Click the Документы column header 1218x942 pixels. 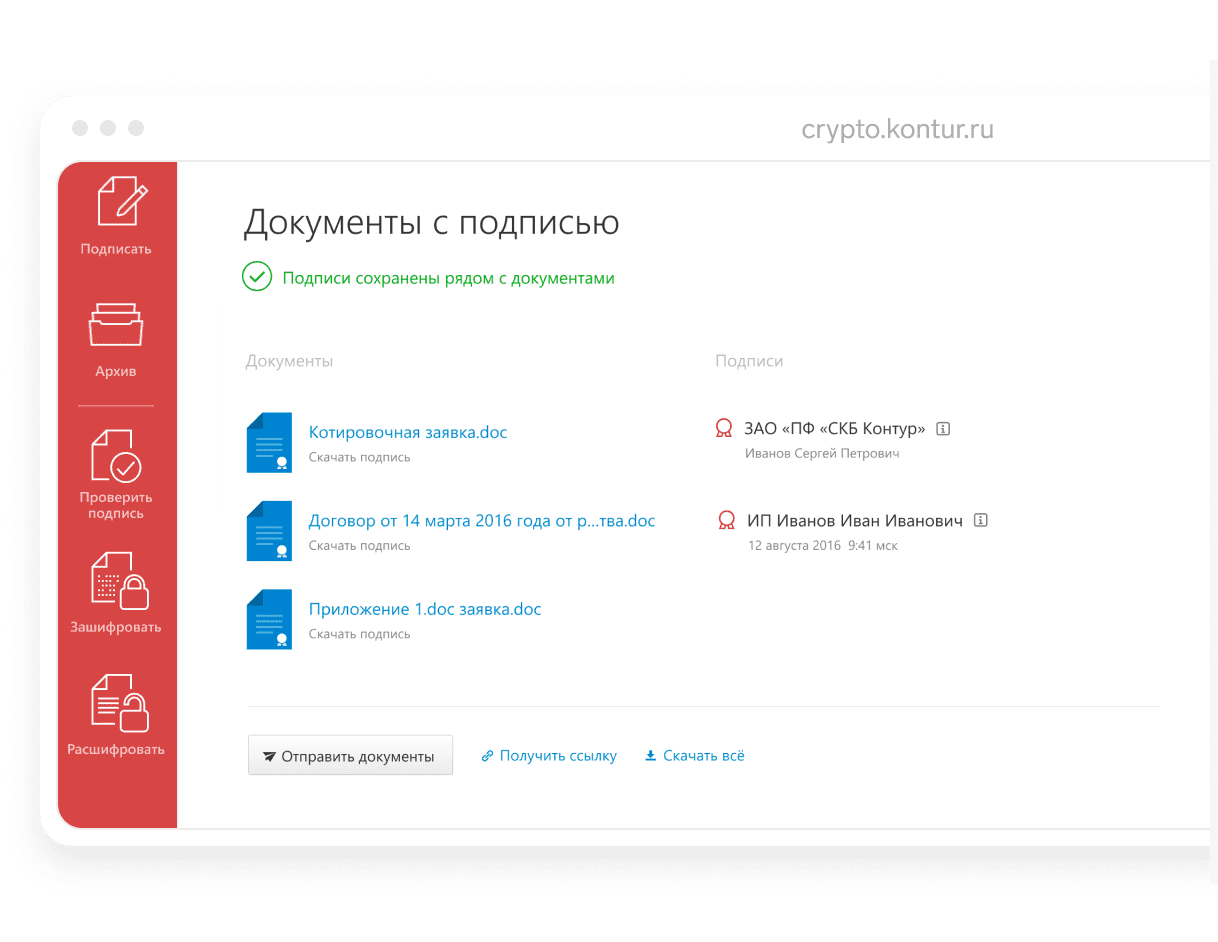(x=289, y=361)
